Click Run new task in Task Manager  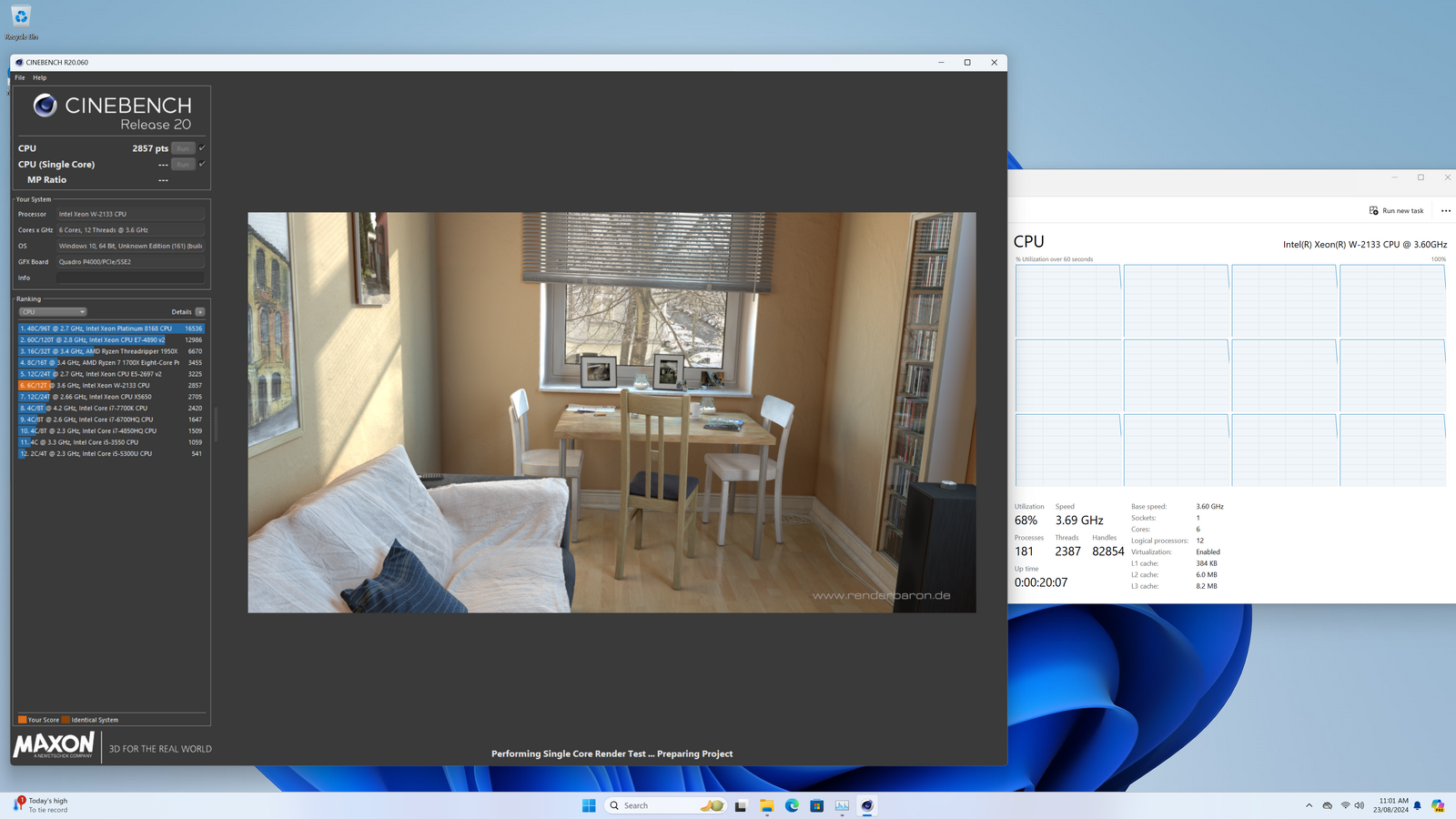tap(1397, 210)
